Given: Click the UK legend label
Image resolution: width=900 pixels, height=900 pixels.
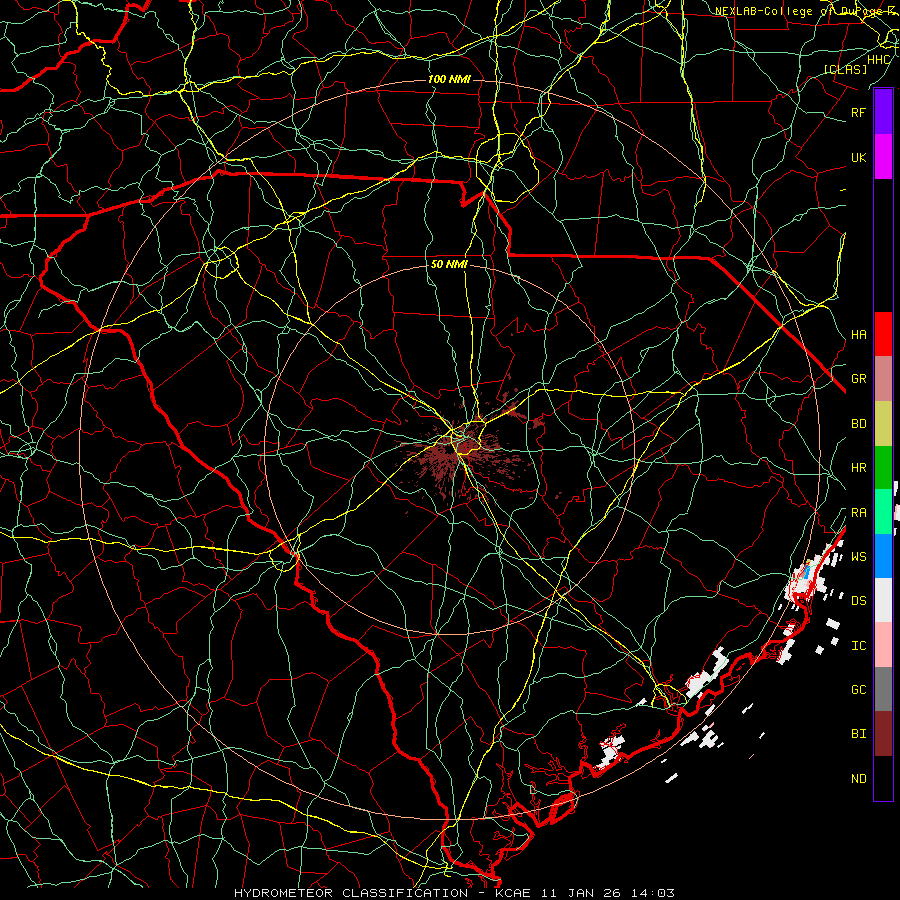Looking at the screenshot, I should click(x=858, y=158).
